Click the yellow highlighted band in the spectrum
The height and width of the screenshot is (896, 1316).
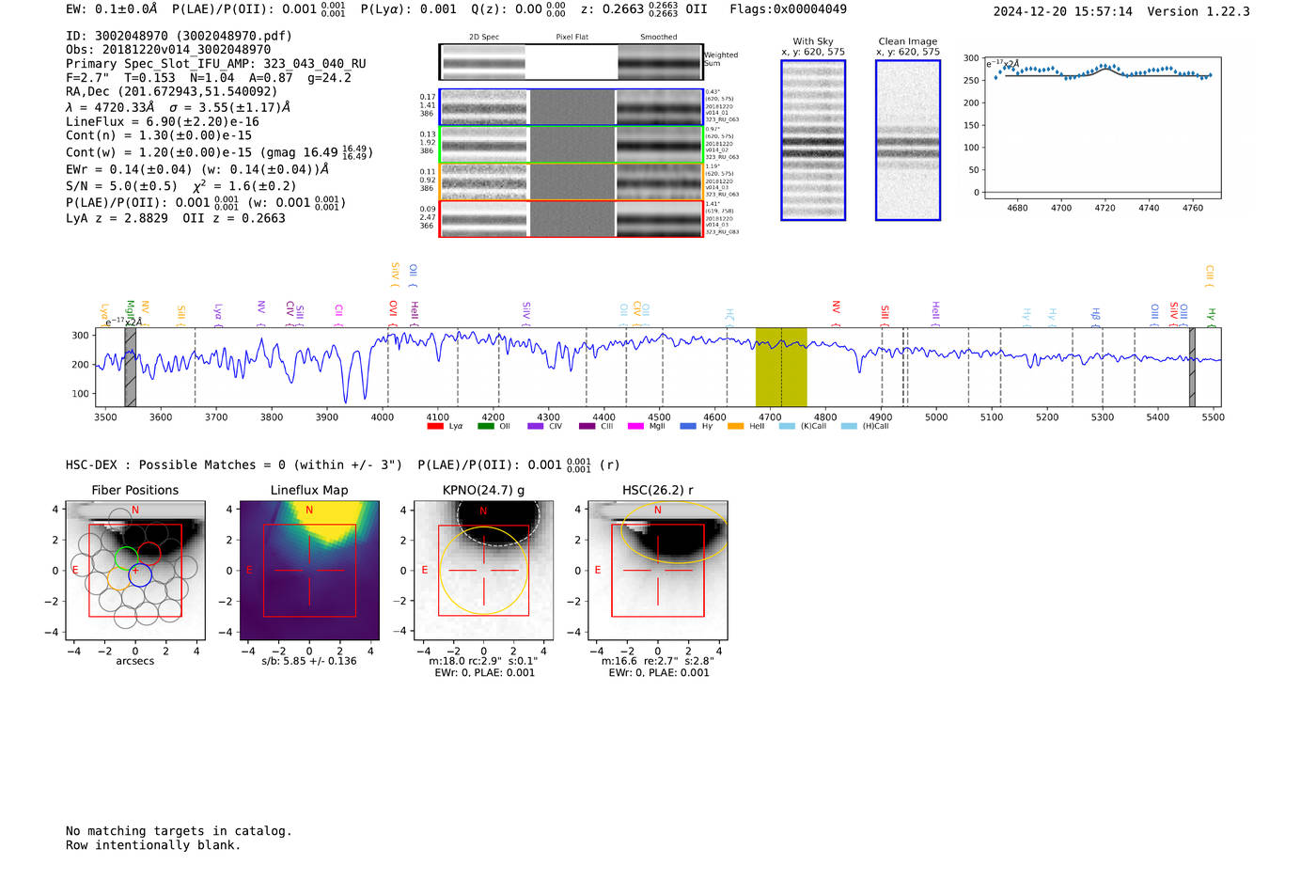tap(781, 367)
